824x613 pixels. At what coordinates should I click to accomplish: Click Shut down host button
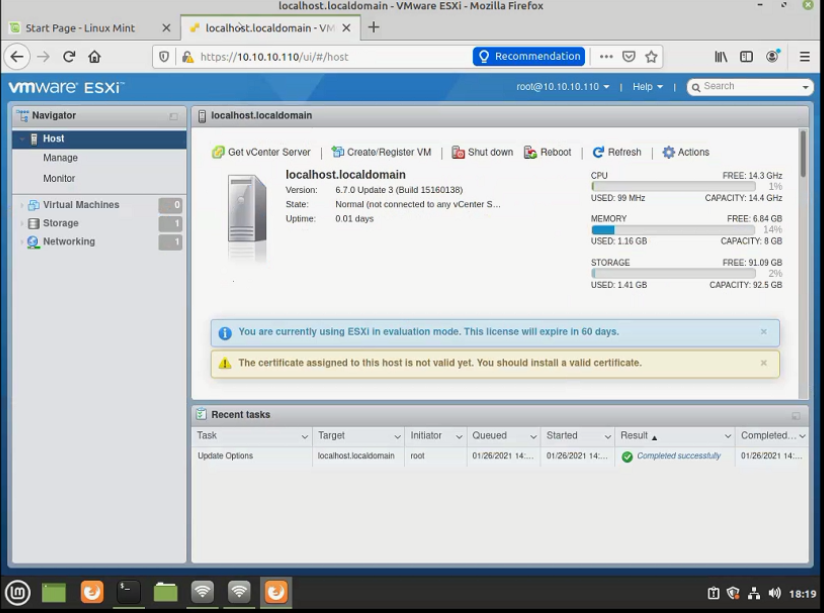[x=482, y=152]
